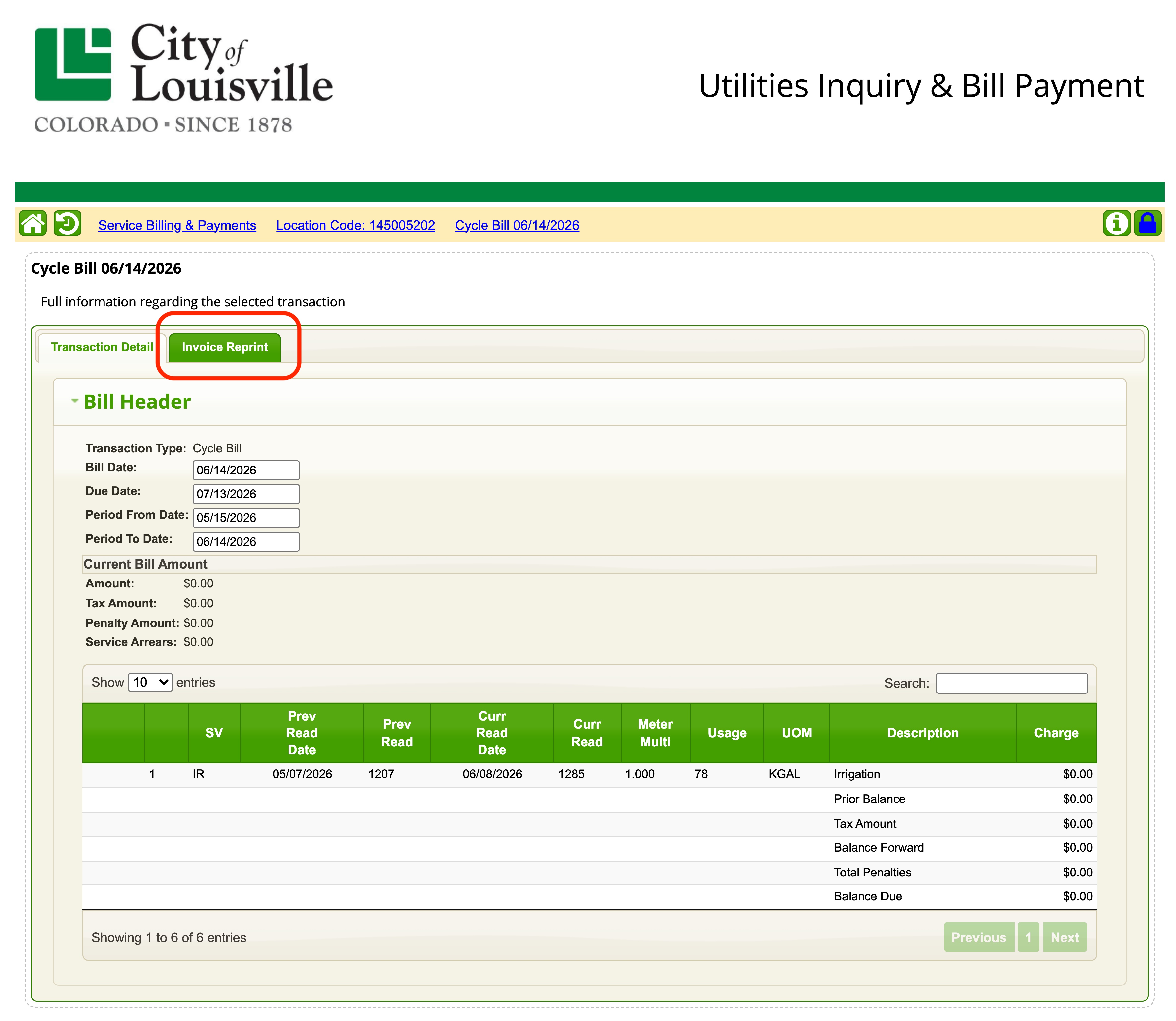Sort by the SV column header
Image resolution: width=1176 pixels, height=1021 pixels.
pyautogui.click(x=214, y=733)
